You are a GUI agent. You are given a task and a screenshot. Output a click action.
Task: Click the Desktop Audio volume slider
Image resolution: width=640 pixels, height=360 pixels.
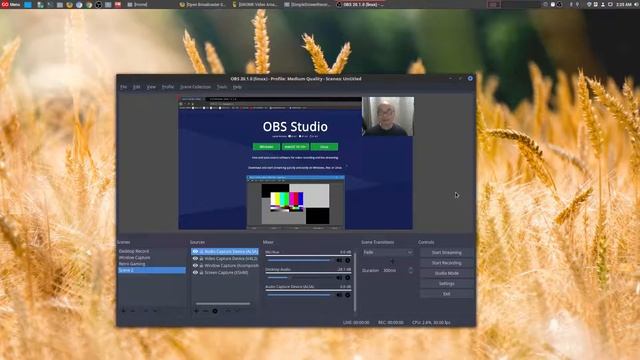[299, 278]
